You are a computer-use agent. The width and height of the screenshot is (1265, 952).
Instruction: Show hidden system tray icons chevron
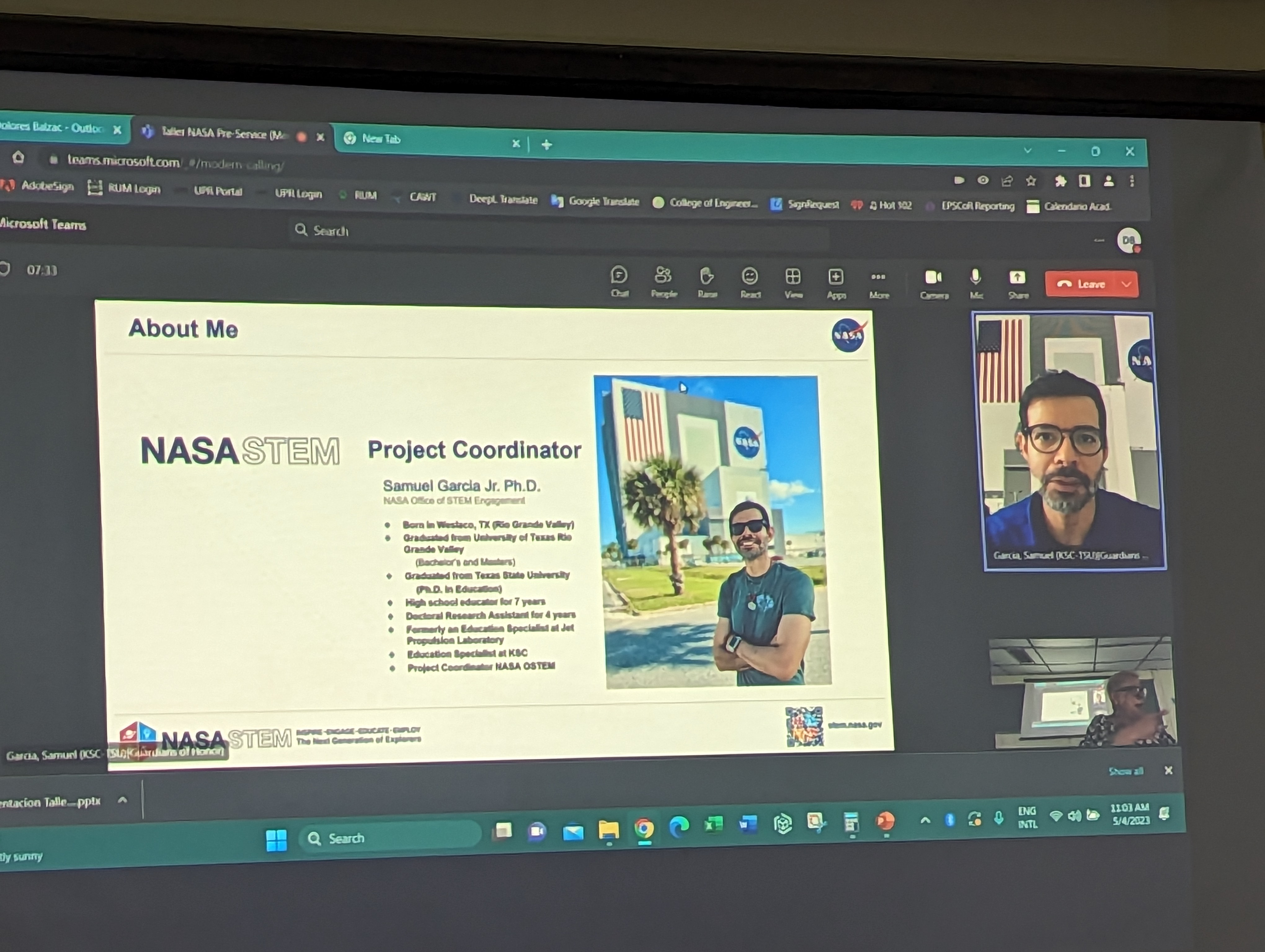(925, 821)
